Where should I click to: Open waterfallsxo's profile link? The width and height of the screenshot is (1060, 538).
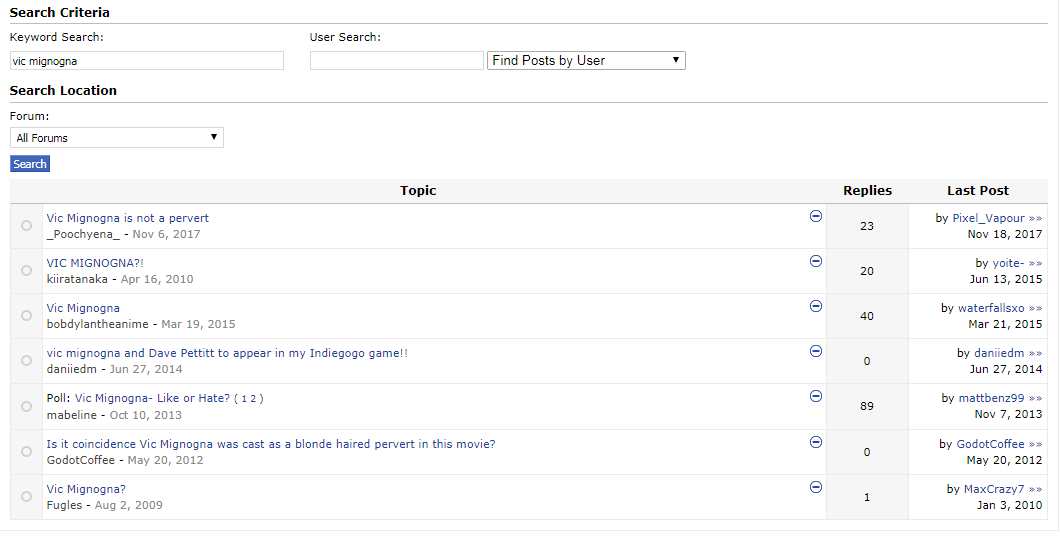[x=991, y=308]
